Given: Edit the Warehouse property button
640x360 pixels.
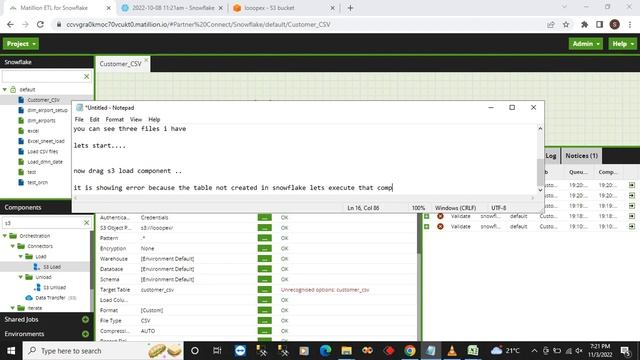Looking at the screenshot, I should pos(264,259).
